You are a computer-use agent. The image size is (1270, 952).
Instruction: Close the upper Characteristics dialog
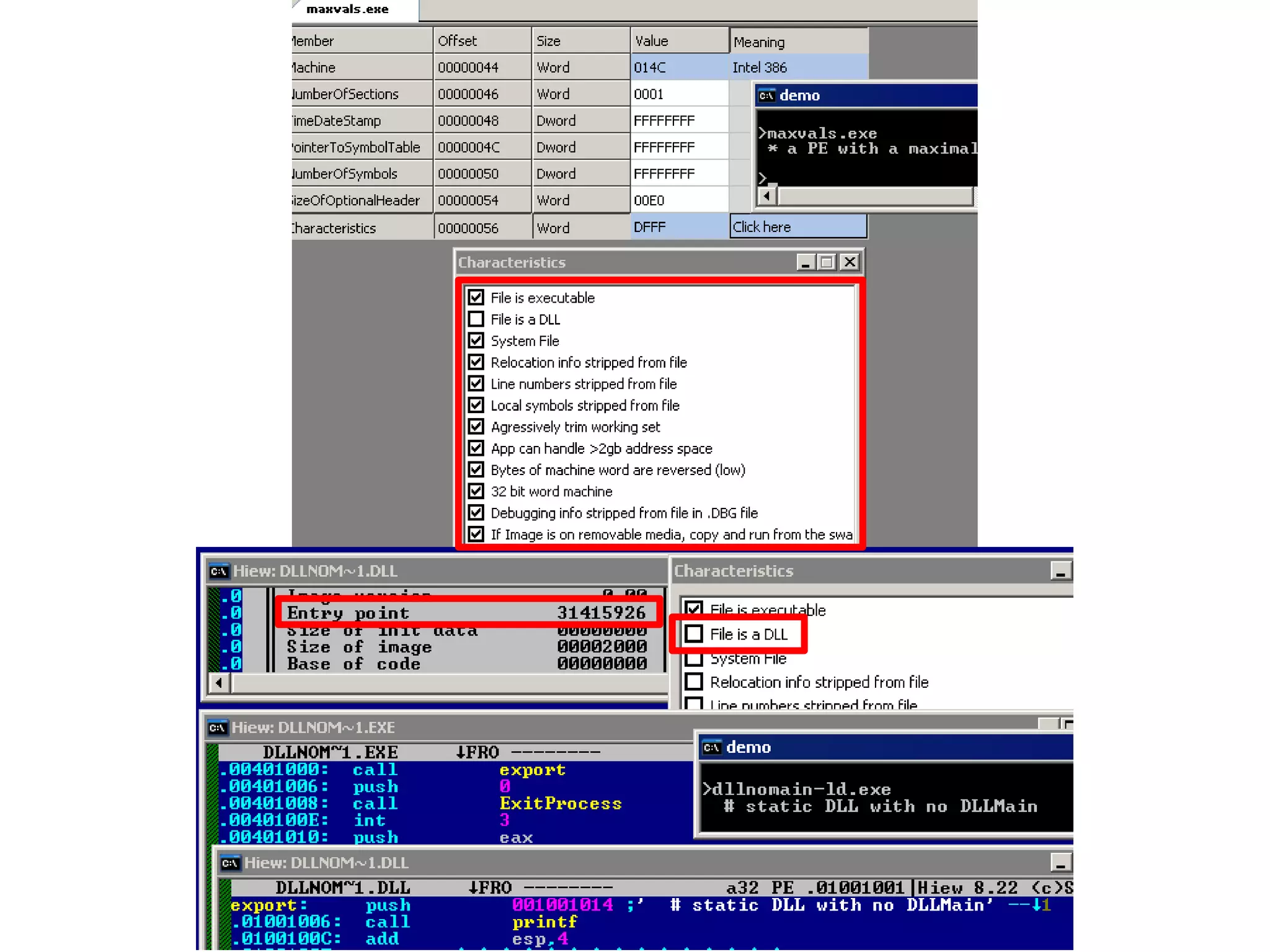tap(850, 262)
